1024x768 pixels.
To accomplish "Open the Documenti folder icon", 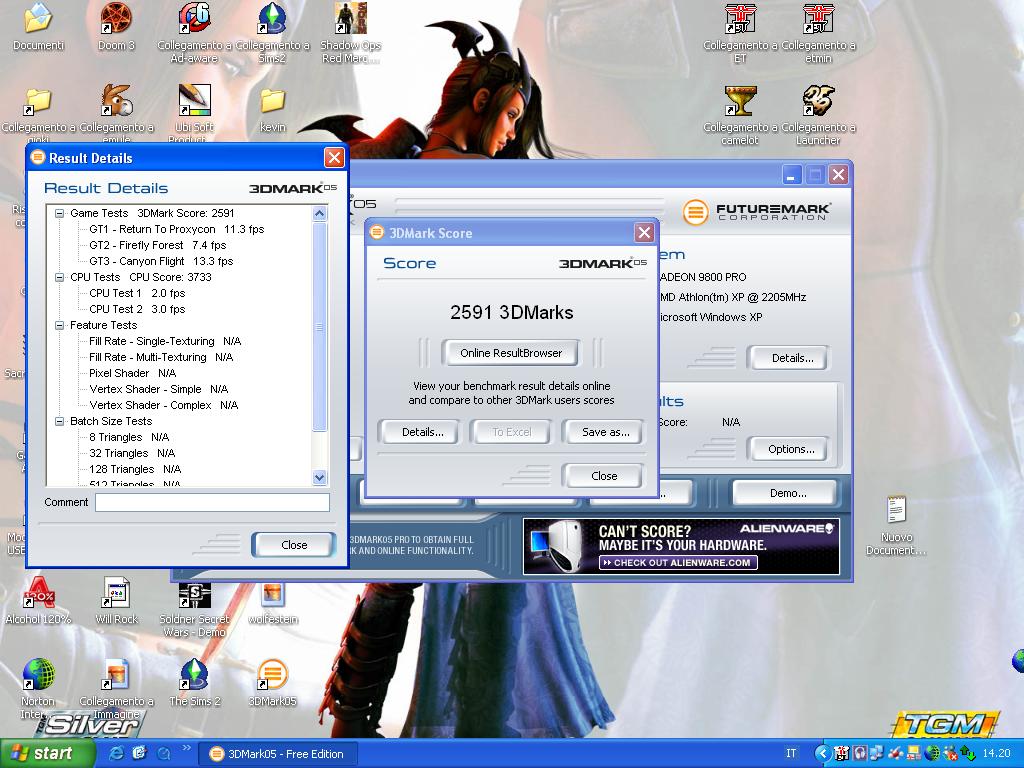I will (x=38, y=18).
